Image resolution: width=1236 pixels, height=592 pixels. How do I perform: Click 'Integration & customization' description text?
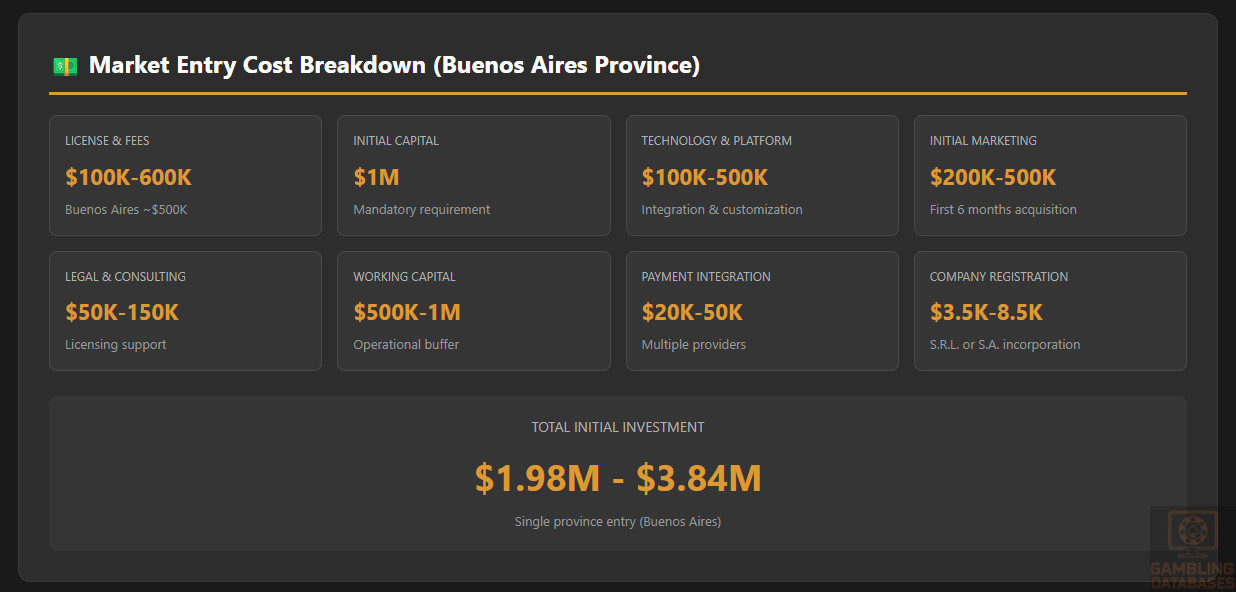coord(721,210)
